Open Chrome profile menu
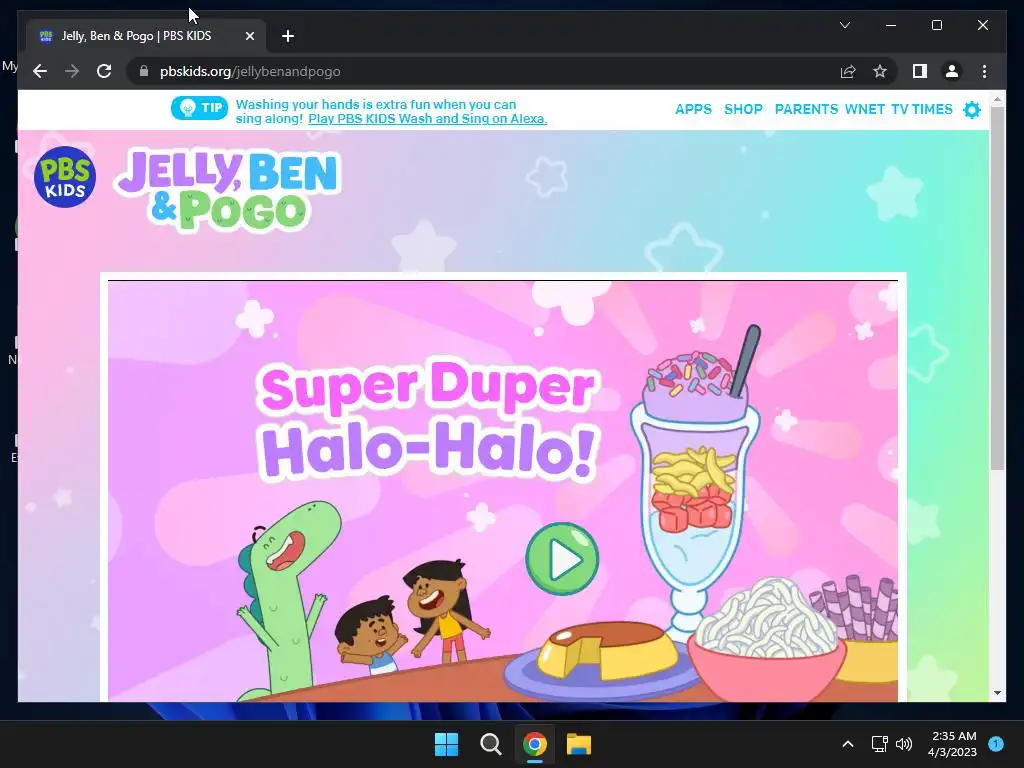This screenshot has width=1024, height=768. tap(952, 71)
